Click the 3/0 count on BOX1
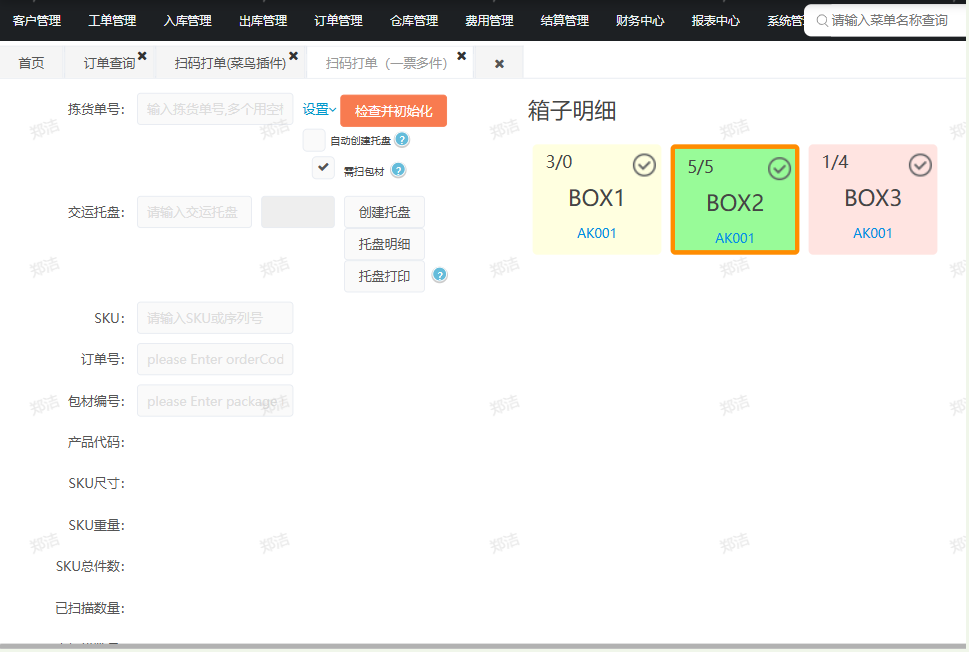This screenshot has width=969, height=652. click(x=559, y=162)
